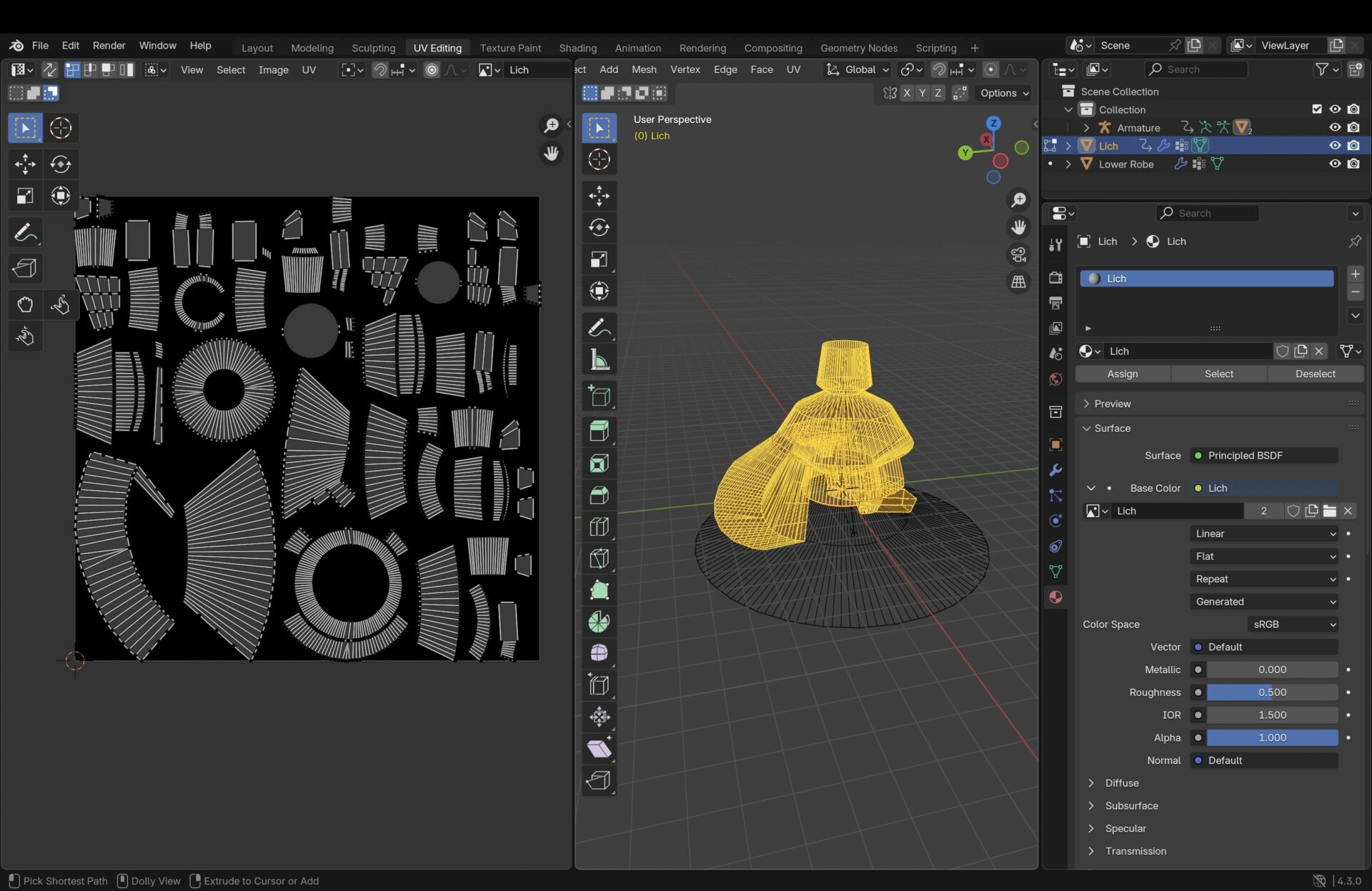Viewport: 1372px width, 891px height.
Task: Open the sRGB Color Space dropdown
Action: click(x=1293, y=624)
